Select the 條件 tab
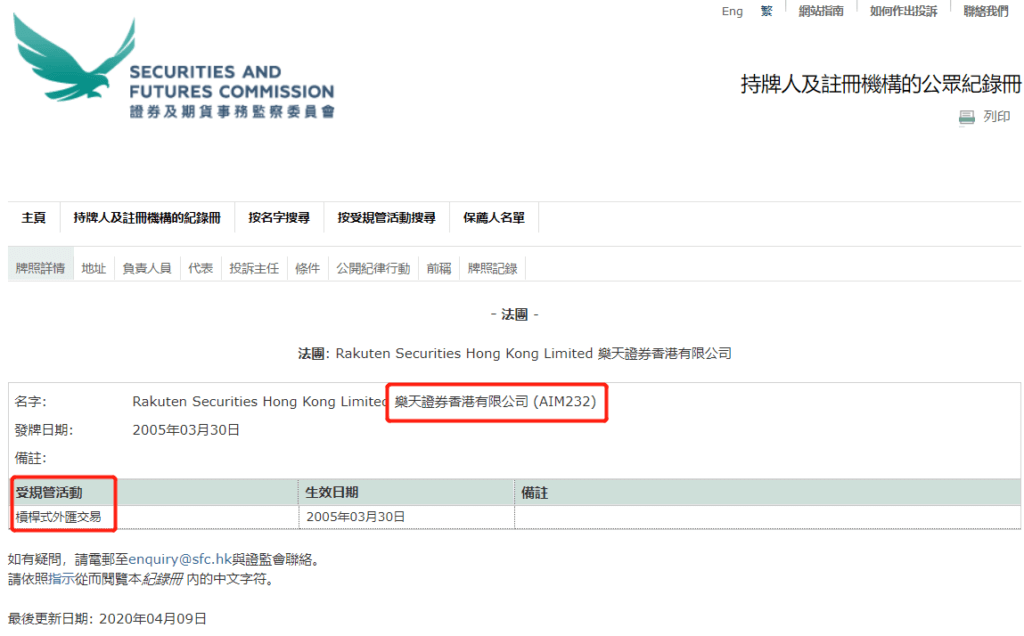Viewport: 1024px width, 636px height. point(308,268)
